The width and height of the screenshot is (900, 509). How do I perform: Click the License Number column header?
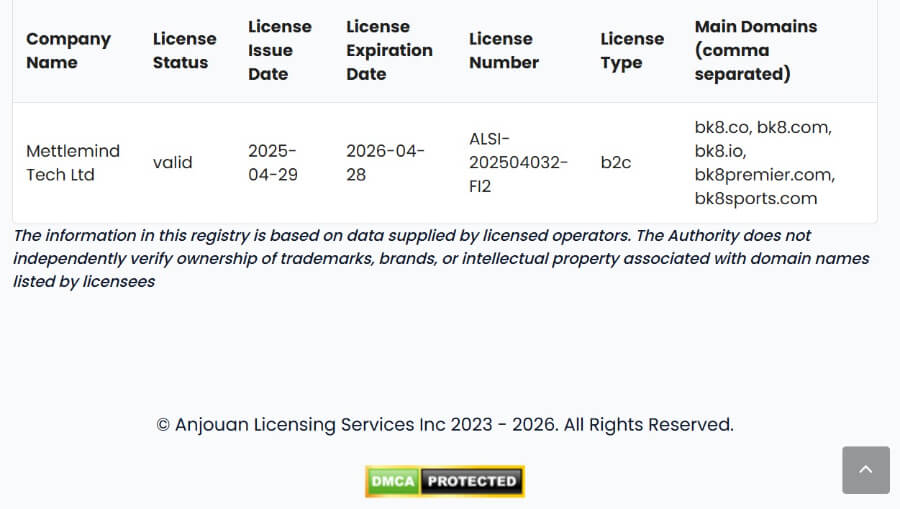coord(503,51)
